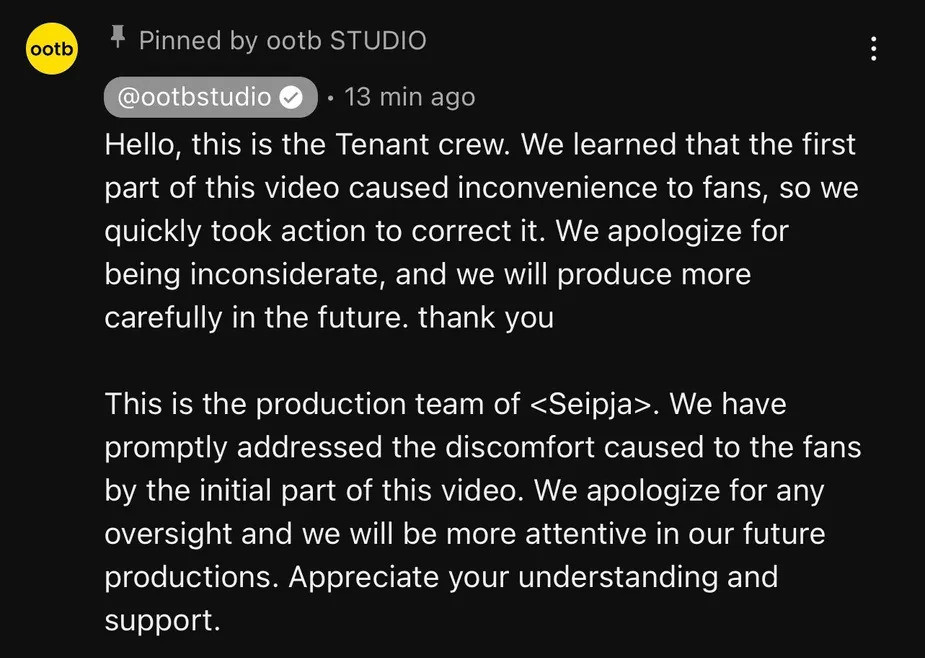925x658 pixels.
Task: Click the thank you text ending the first paragraph
Action: pyautogui.click(x=484, y=318)
